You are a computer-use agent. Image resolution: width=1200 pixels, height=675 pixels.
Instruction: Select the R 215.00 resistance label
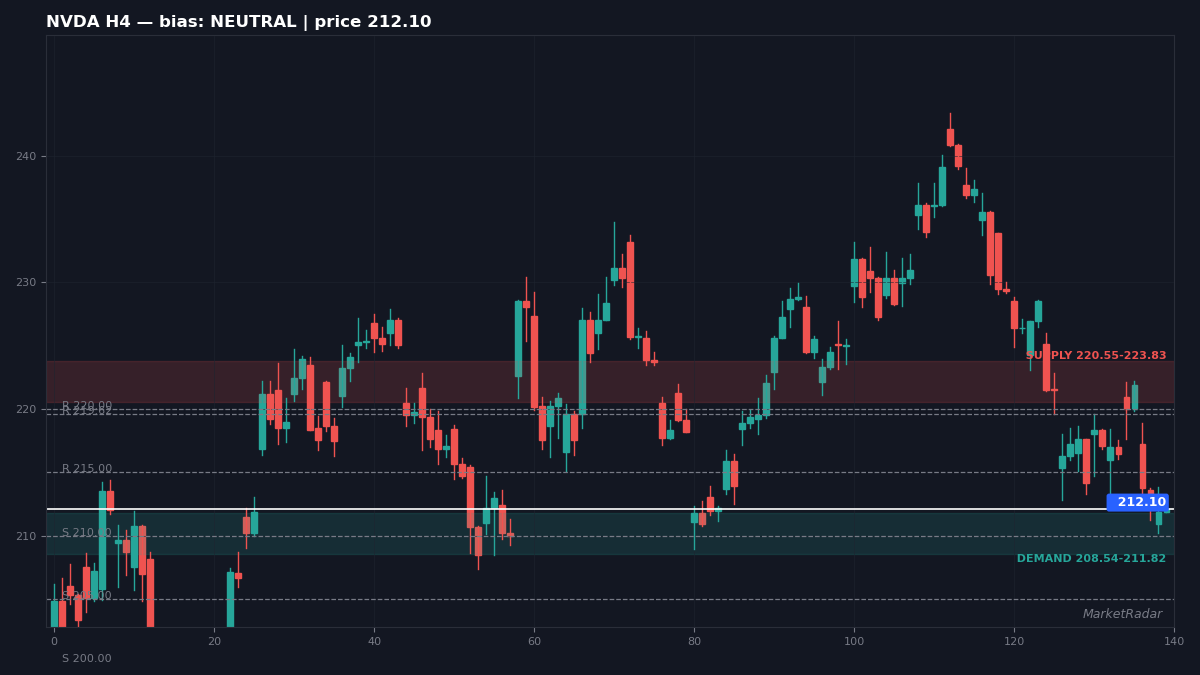coord(87,469)
